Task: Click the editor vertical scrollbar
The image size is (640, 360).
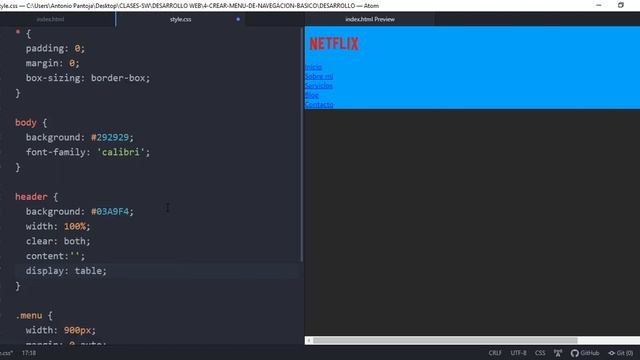Action: [x=302, y=145]
